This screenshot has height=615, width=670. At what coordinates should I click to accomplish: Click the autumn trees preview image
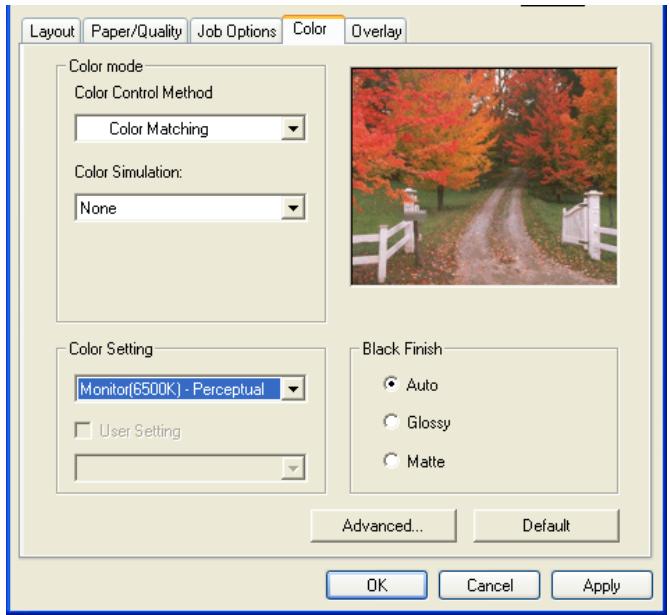click(x=486, y=176)
